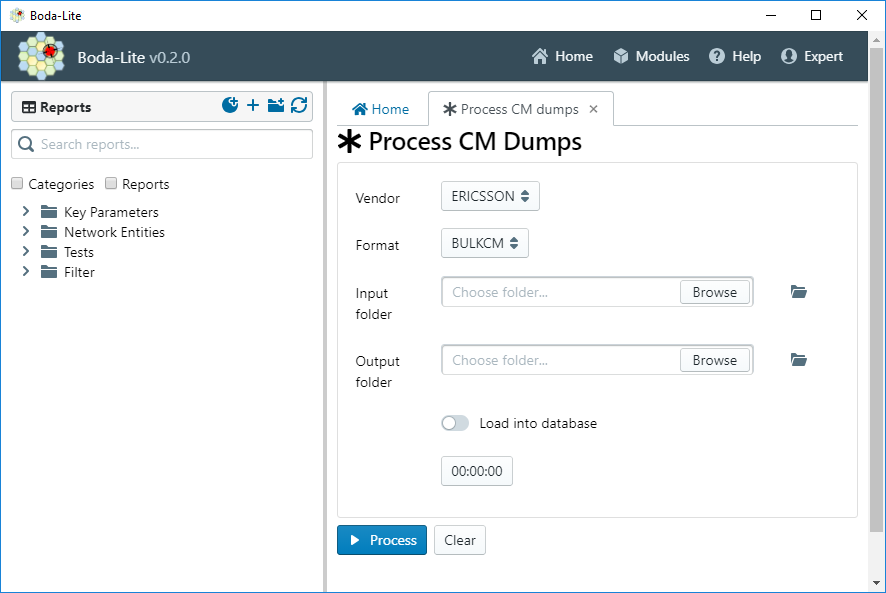Open Help from the question mark icon

coord(717,56)
